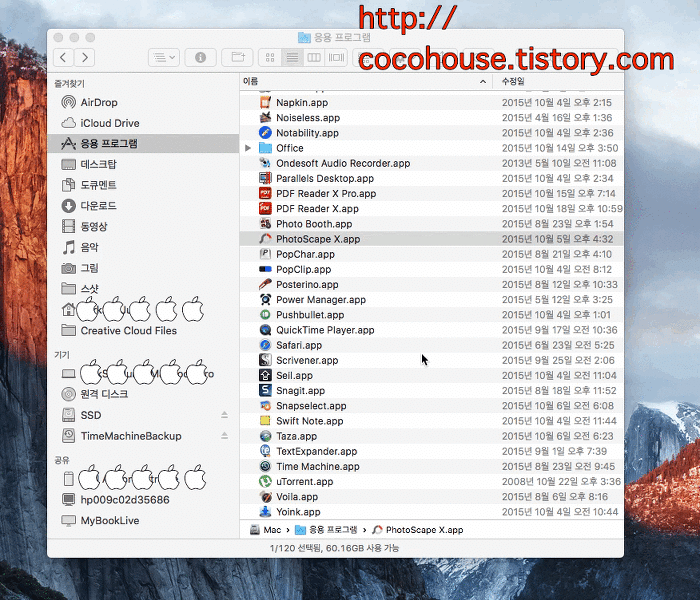
Task: Click the Seil.app icon
Action: (265, 375)
